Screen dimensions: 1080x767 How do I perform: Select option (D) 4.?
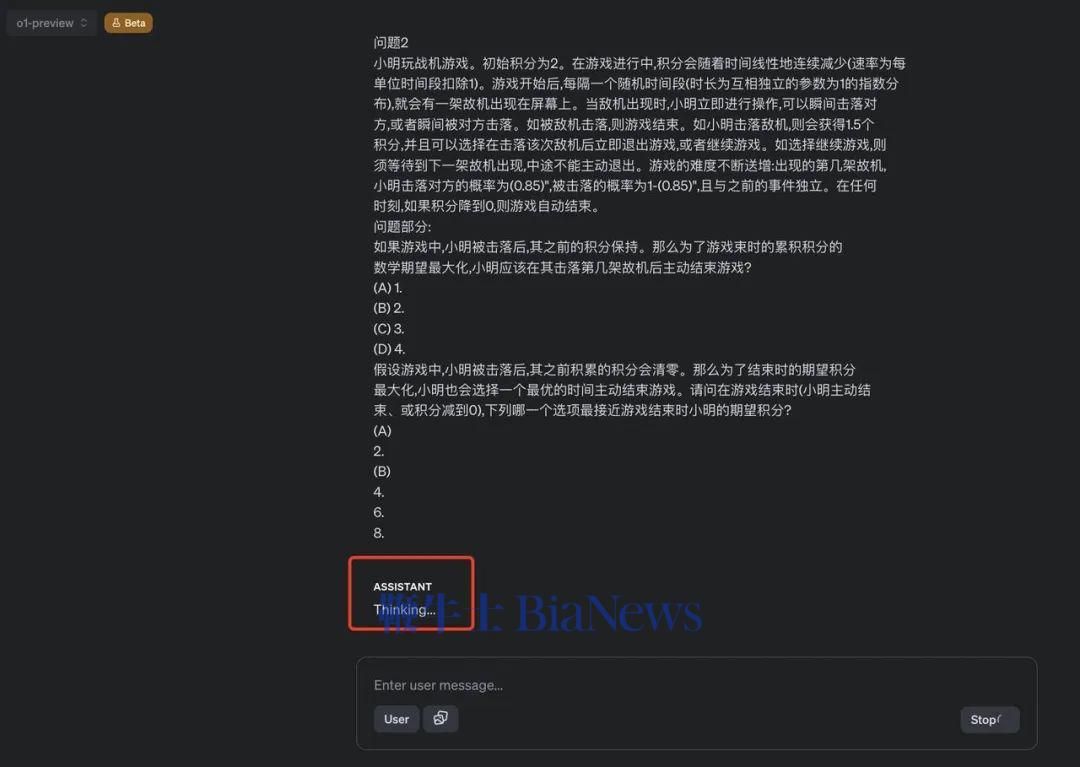point(389,349)
